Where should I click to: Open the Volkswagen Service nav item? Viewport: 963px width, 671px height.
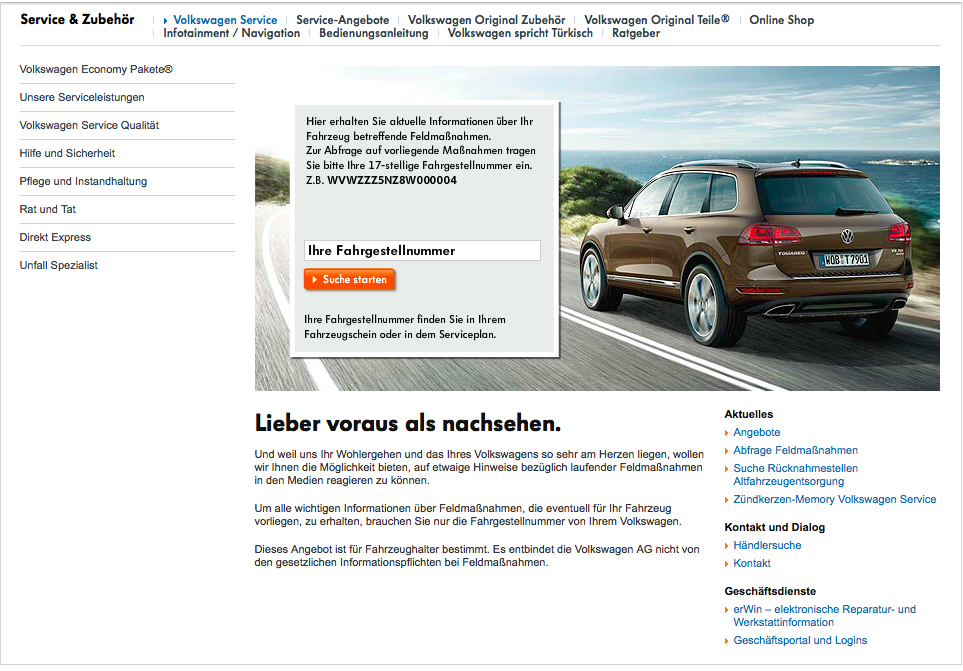tap(224, 19)
